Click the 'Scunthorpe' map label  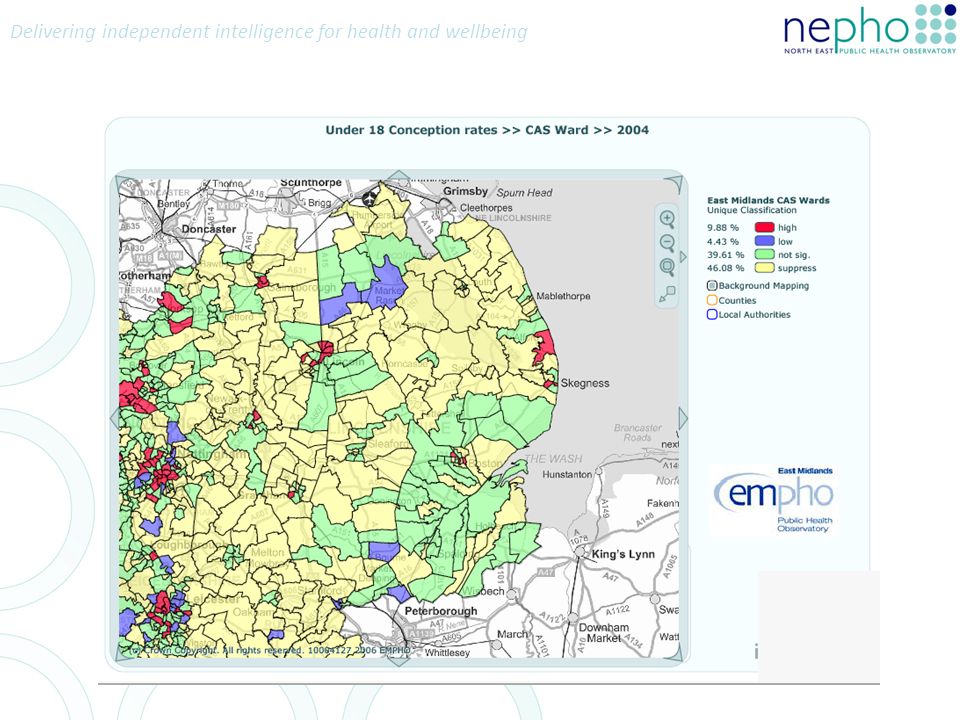point(311,183)
